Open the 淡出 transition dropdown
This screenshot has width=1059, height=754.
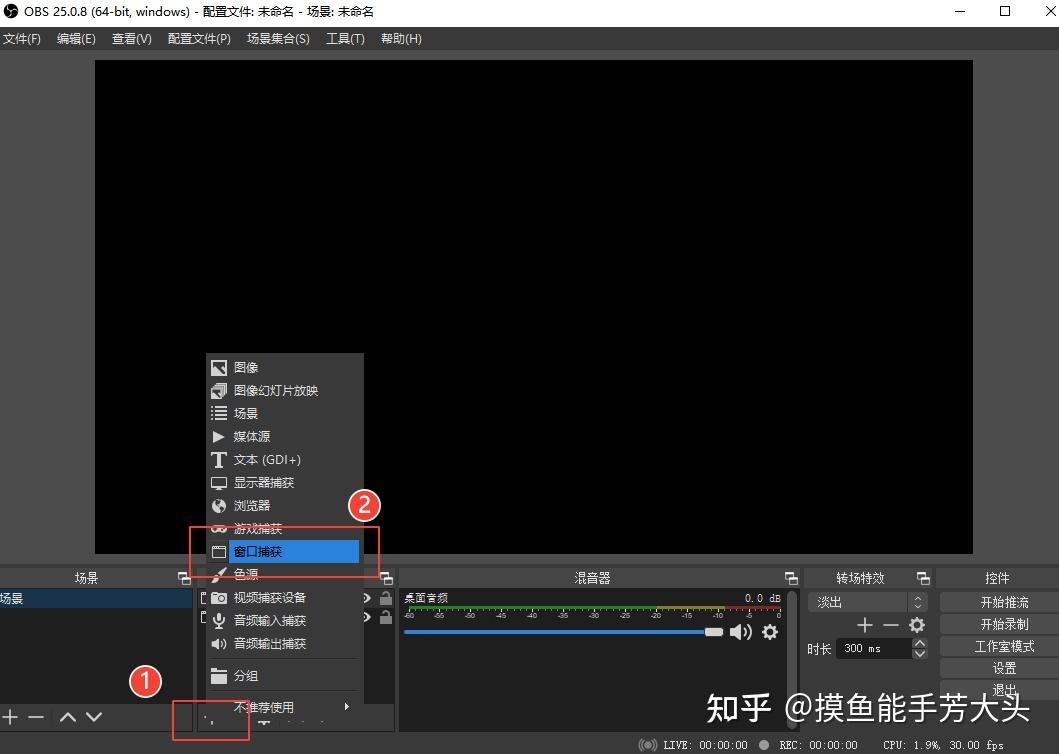867,601
